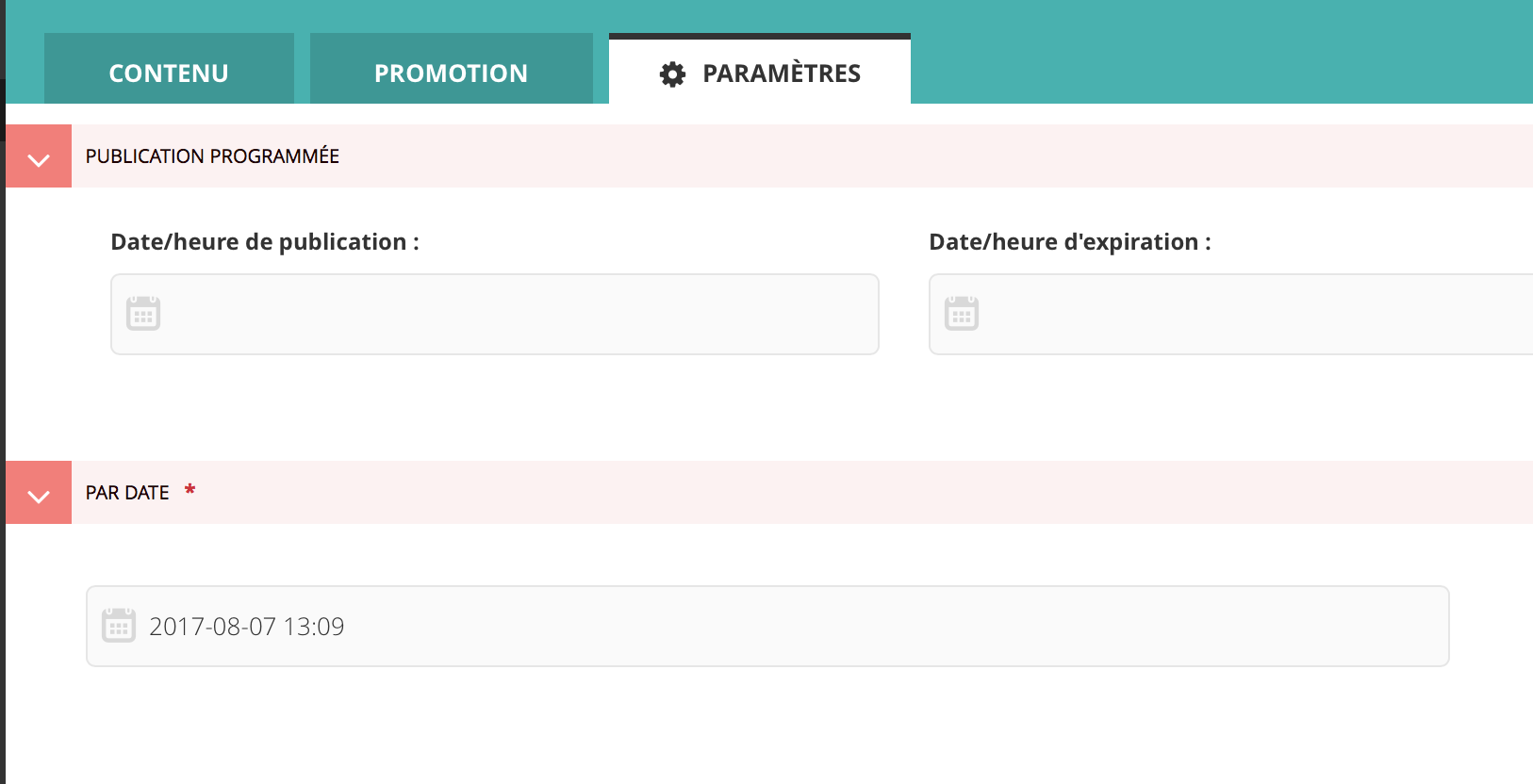Screen dimensions: 1533x784
Task: Click the calendar icon in the expiration date field
Action: [961, 313]
